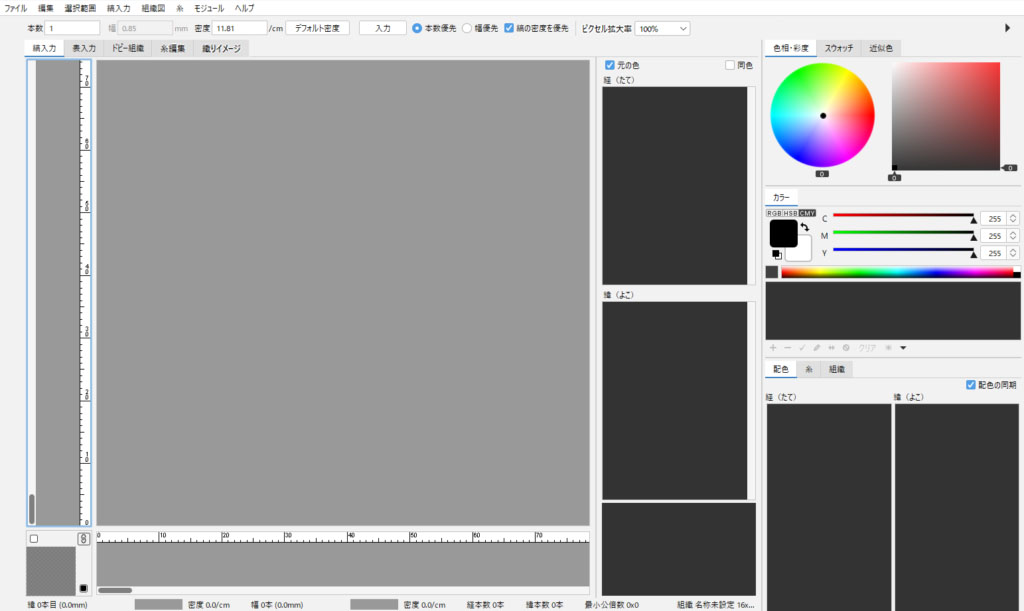Image resolution: width=1024 pixels, height=611 pixels.
Task: Click the デフォルト密度 button
Action: [x=317, y=28]
